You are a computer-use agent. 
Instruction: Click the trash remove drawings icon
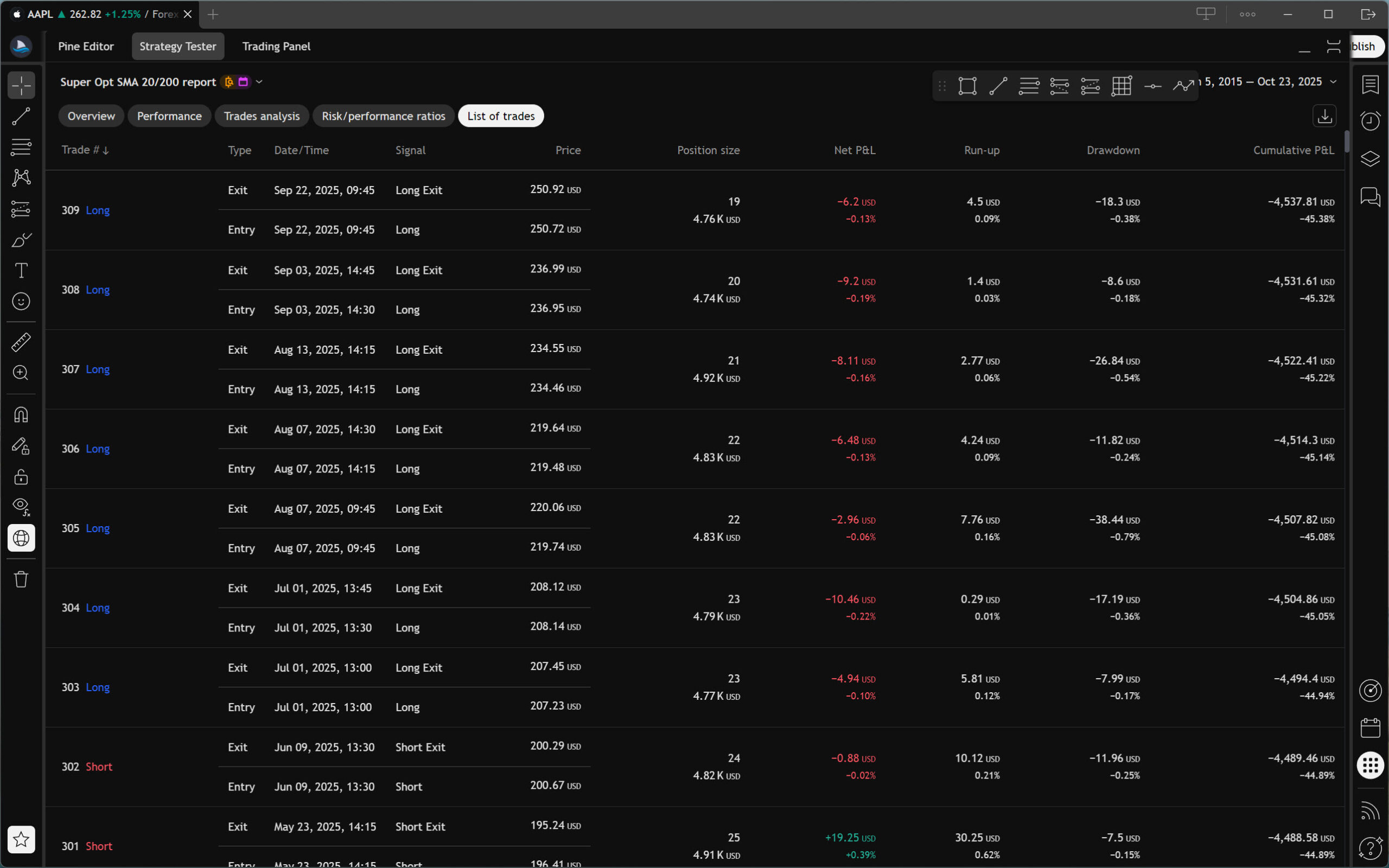tap(21, 579)
